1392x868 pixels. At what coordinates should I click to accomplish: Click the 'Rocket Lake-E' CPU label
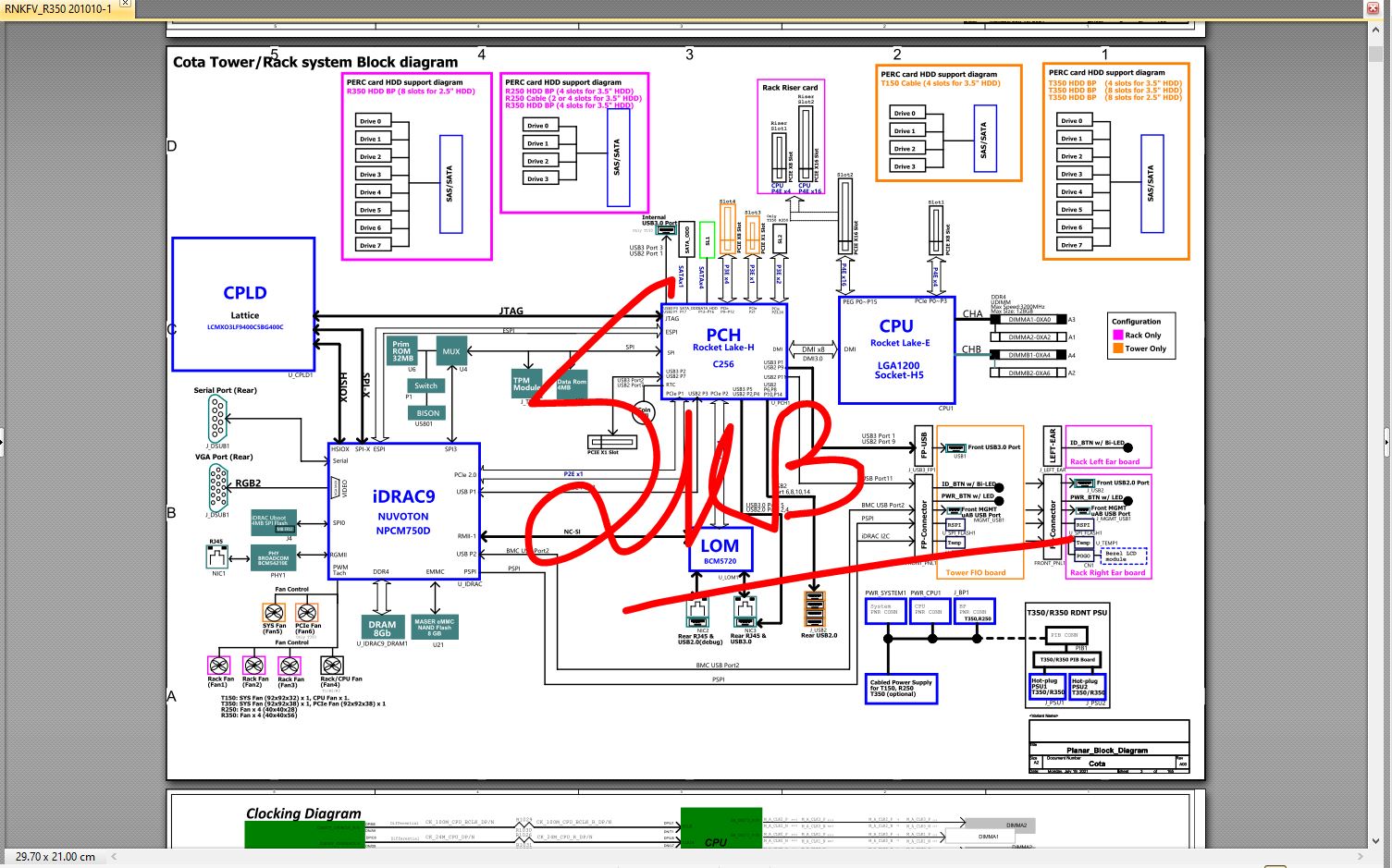[x=900, y=343]
